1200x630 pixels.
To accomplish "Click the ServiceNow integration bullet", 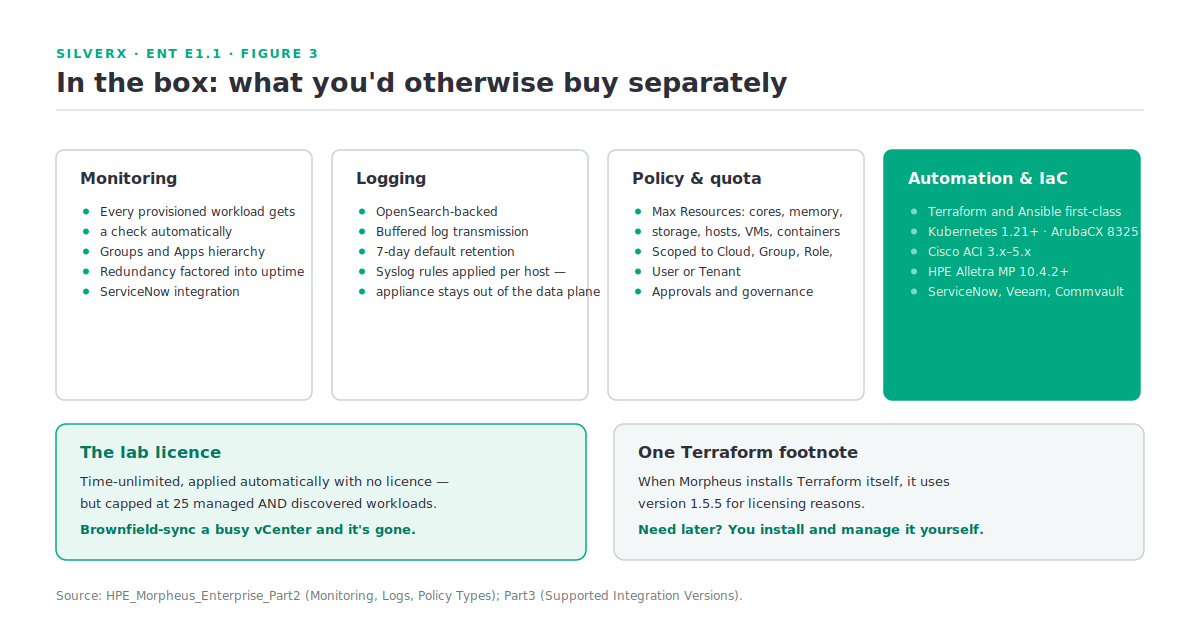I will (169, 292).
